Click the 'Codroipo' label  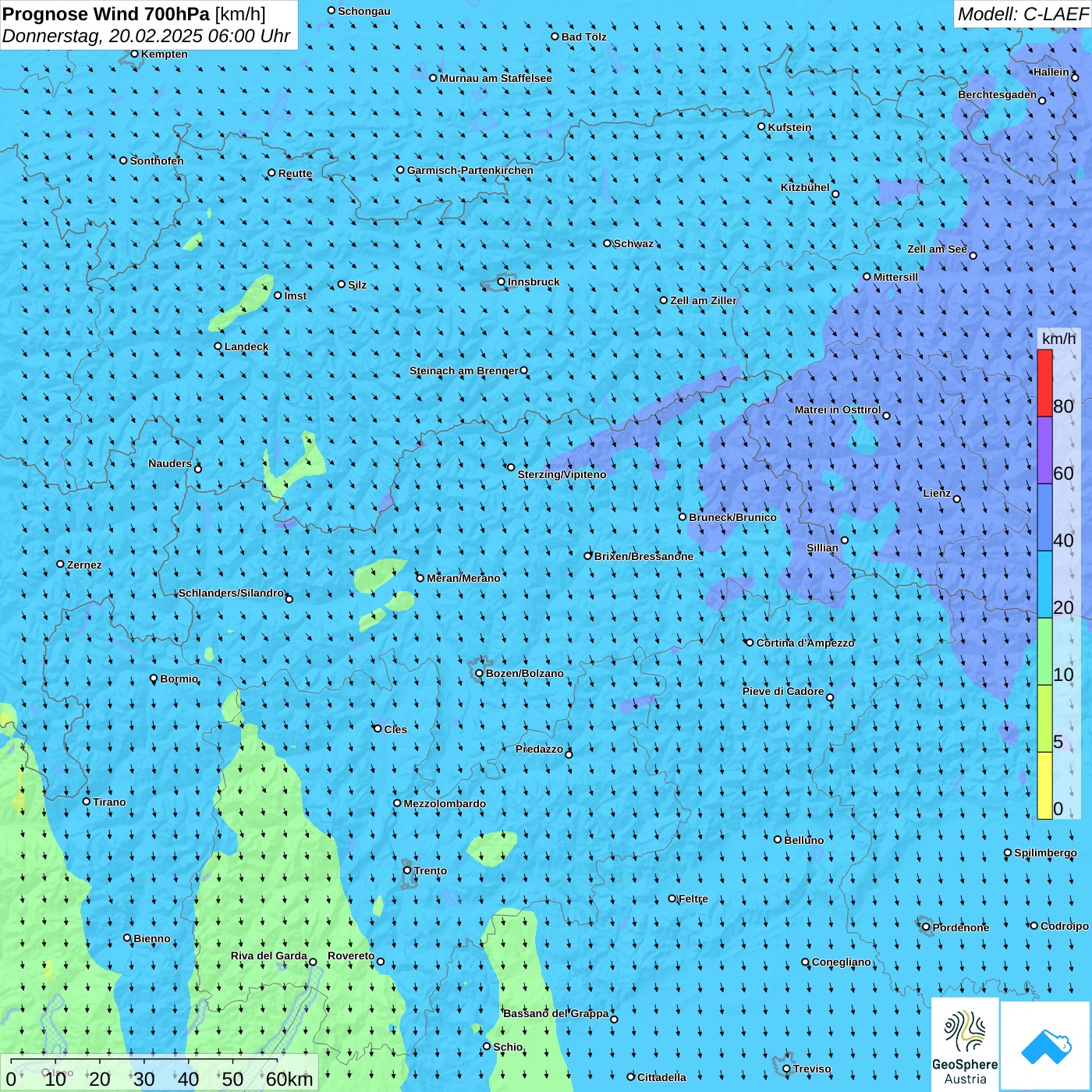(1065, 926)
